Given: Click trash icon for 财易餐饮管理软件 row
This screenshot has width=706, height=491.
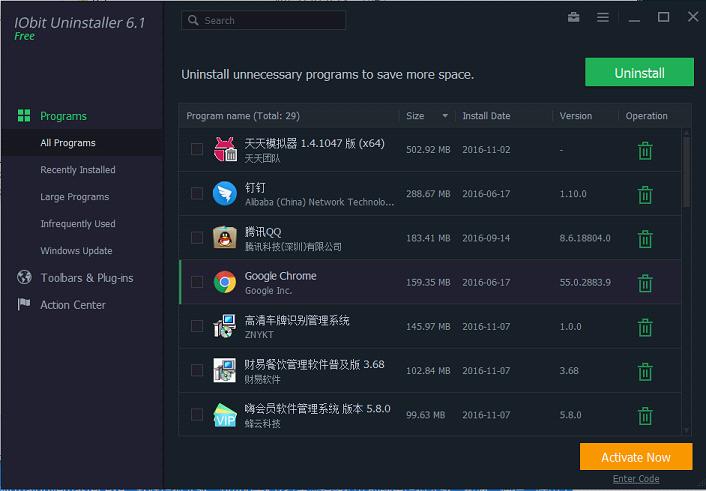Looking at the screenshot, I should click(x=645, y=371).
